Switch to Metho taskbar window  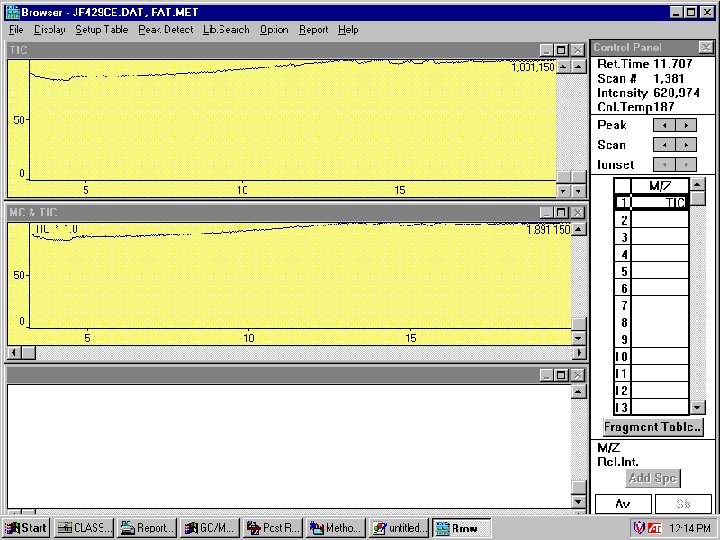point(335,528)
